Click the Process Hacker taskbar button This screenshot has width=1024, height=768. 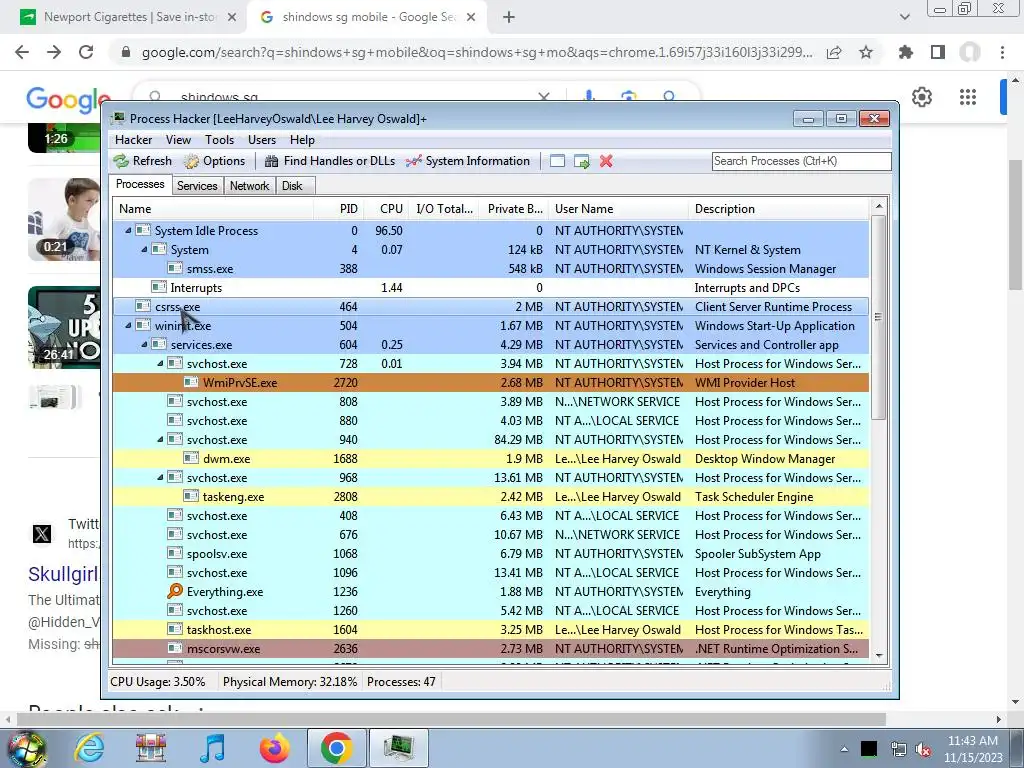pos(398,748)
